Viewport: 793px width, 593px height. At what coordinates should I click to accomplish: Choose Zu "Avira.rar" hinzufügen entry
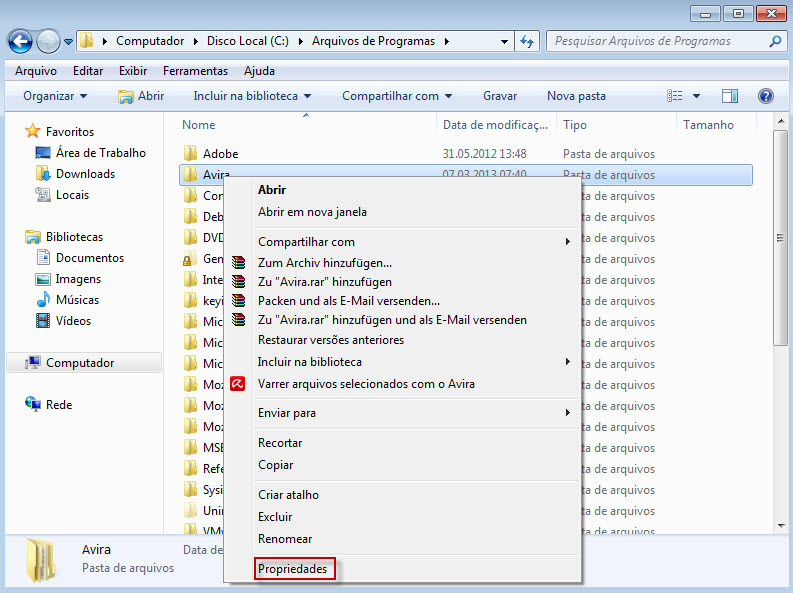pyautogui.click(x=325, y=282)
